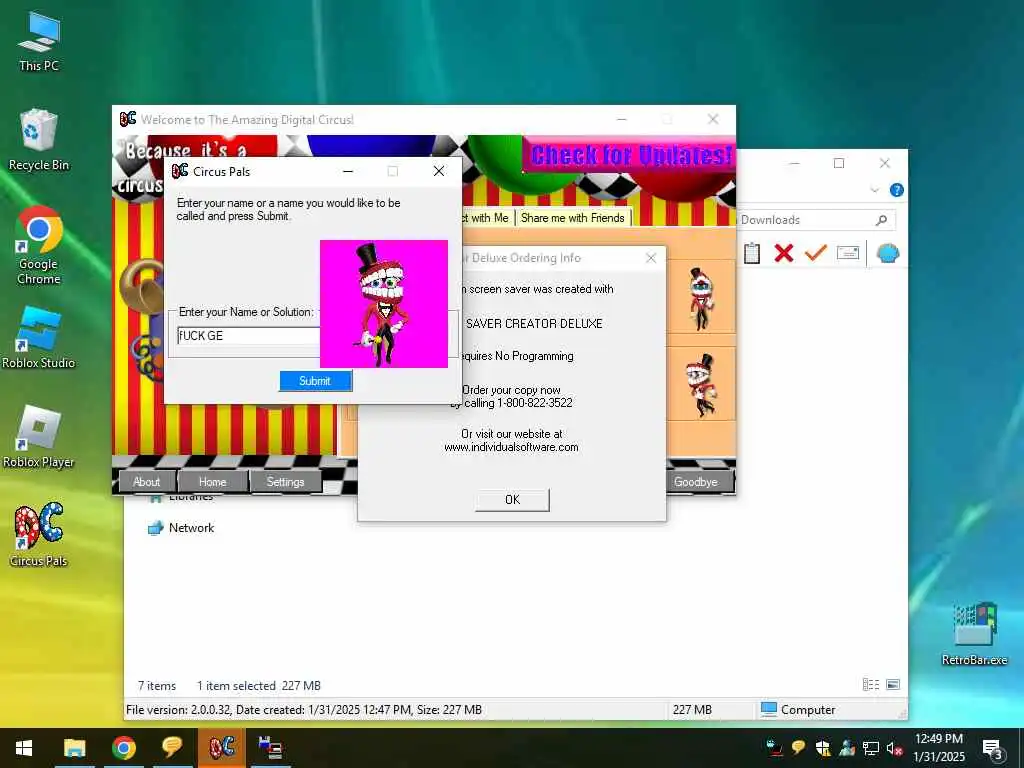Viewport: 1024px width, 768px height.
Task: Open notification center with 3 notifications
Action: pos(992,748)
